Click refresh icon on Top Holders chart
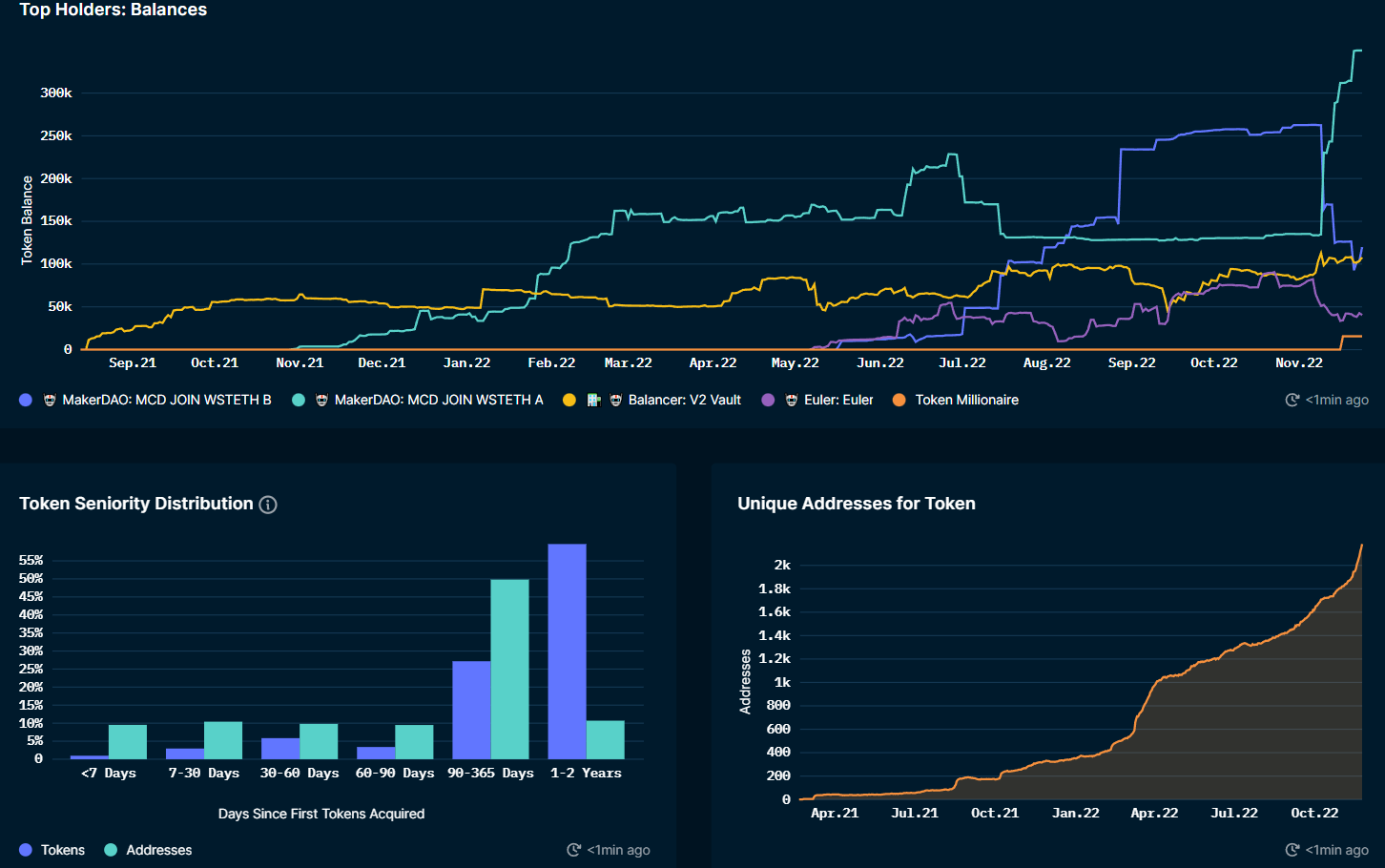The image size is (1385, 868). pos(1292,400)
